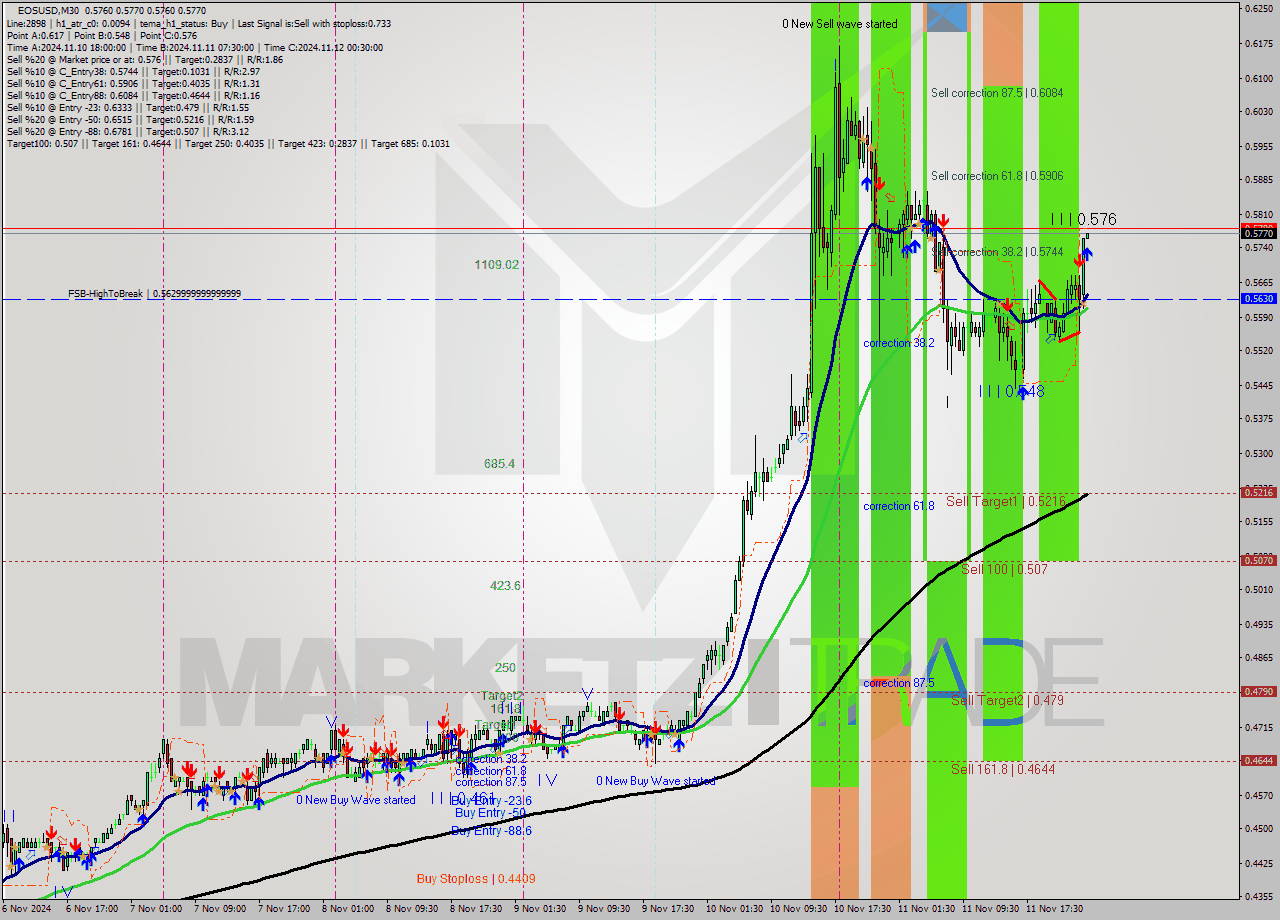Click the red 0.5070 price tag on axis

(1258, 560)
